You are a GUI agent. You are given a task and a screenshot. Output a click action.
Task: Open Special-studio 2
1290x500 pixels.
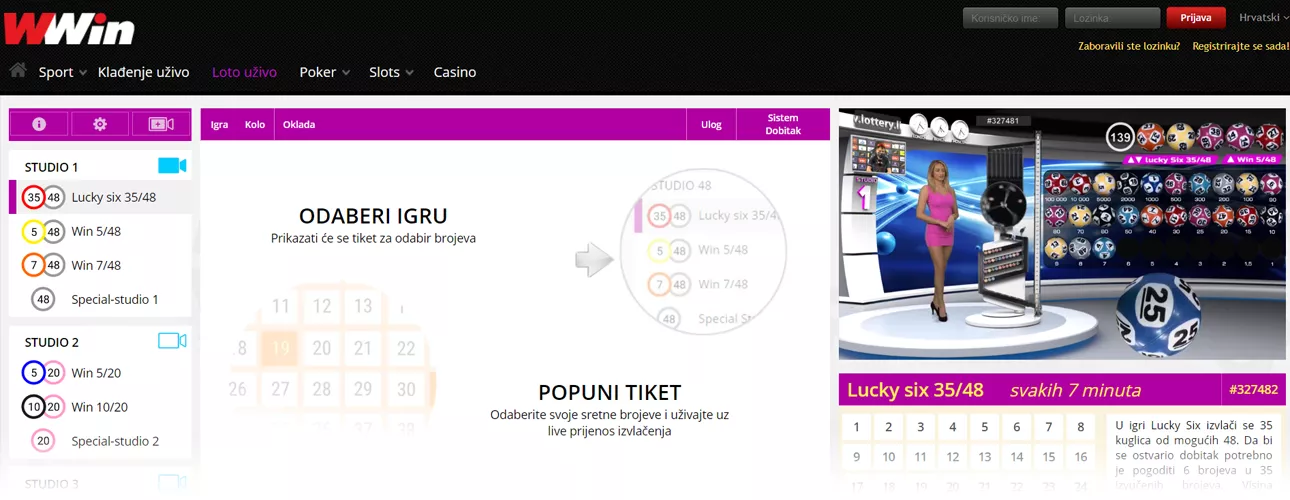pyautogui.click(x=100, y=441)
